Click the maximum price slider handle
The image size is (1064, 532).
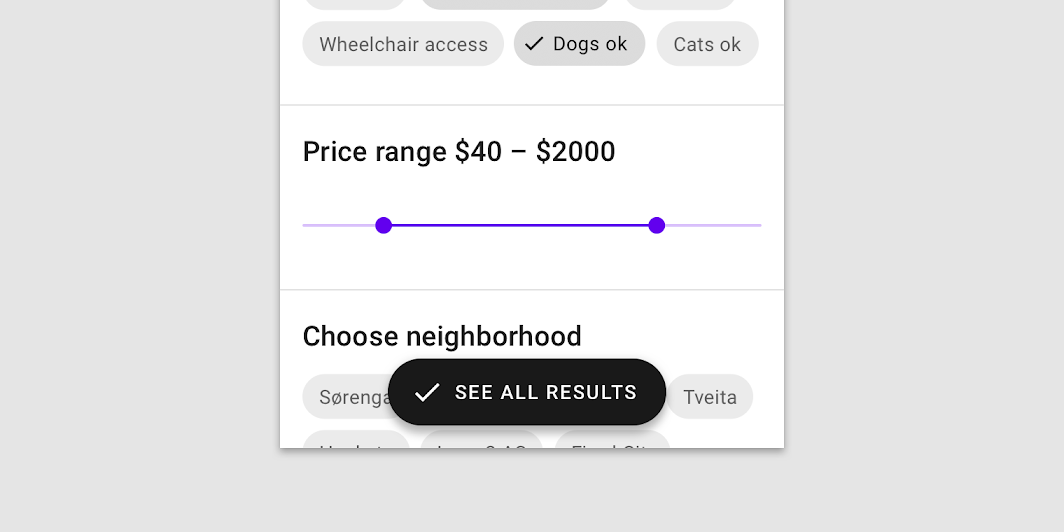coord(657,225)
